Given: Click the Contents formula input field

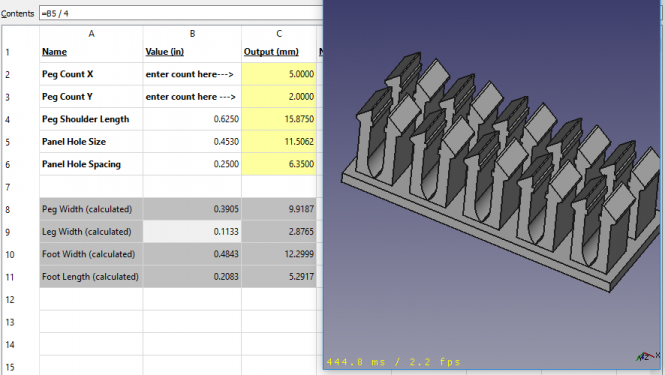Looking at the screenshot, I should tap(181, 13).
